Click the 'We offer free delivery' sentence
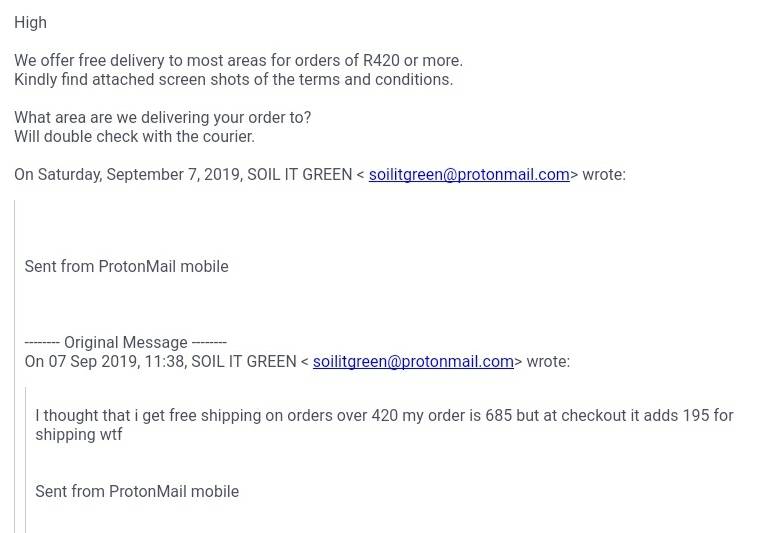This screenshot has height=533, width=765. point(239,61)
